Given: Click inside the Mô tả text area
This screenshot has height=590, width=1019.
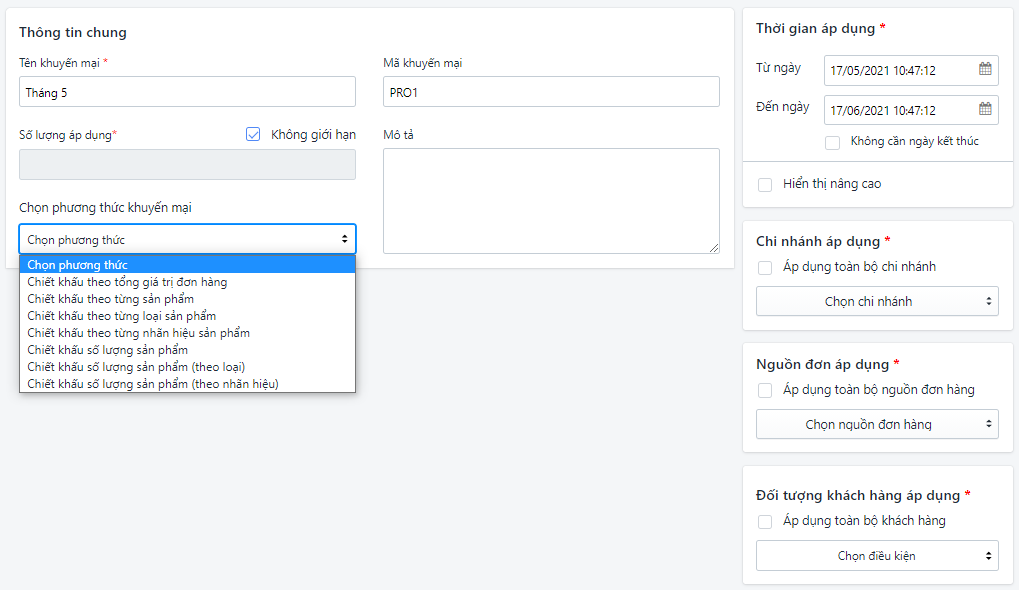Looking at the screenshot, I should point(550,200).
